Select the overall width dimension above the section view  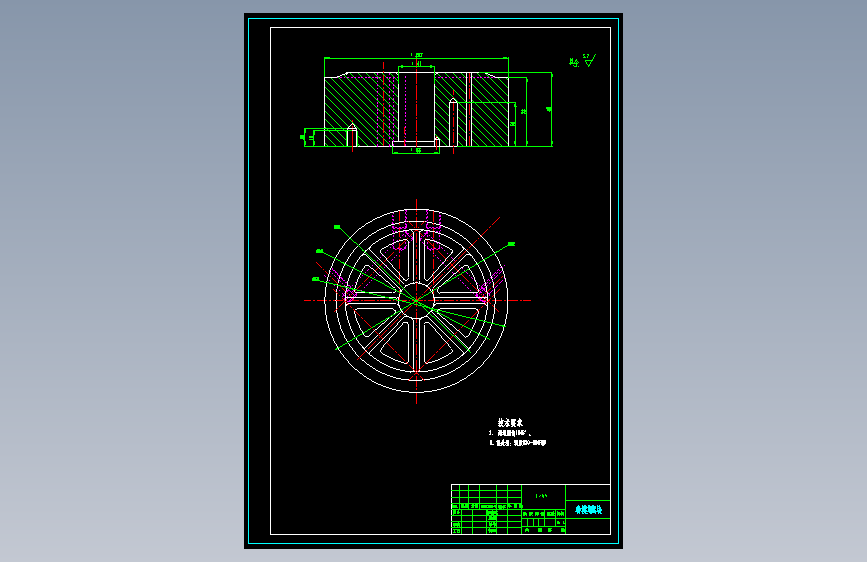click(x=416, y=56)
